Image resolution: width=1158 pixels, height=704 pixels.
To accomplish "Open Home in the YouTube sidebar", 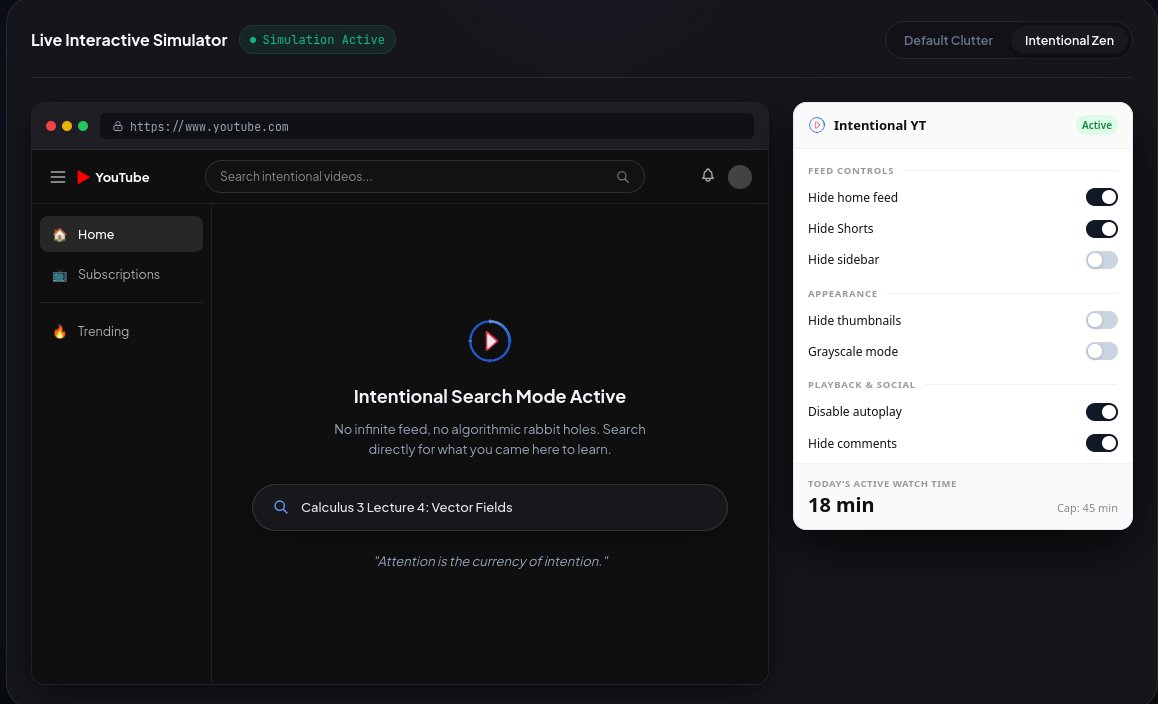I will click(x=121, y=234).
